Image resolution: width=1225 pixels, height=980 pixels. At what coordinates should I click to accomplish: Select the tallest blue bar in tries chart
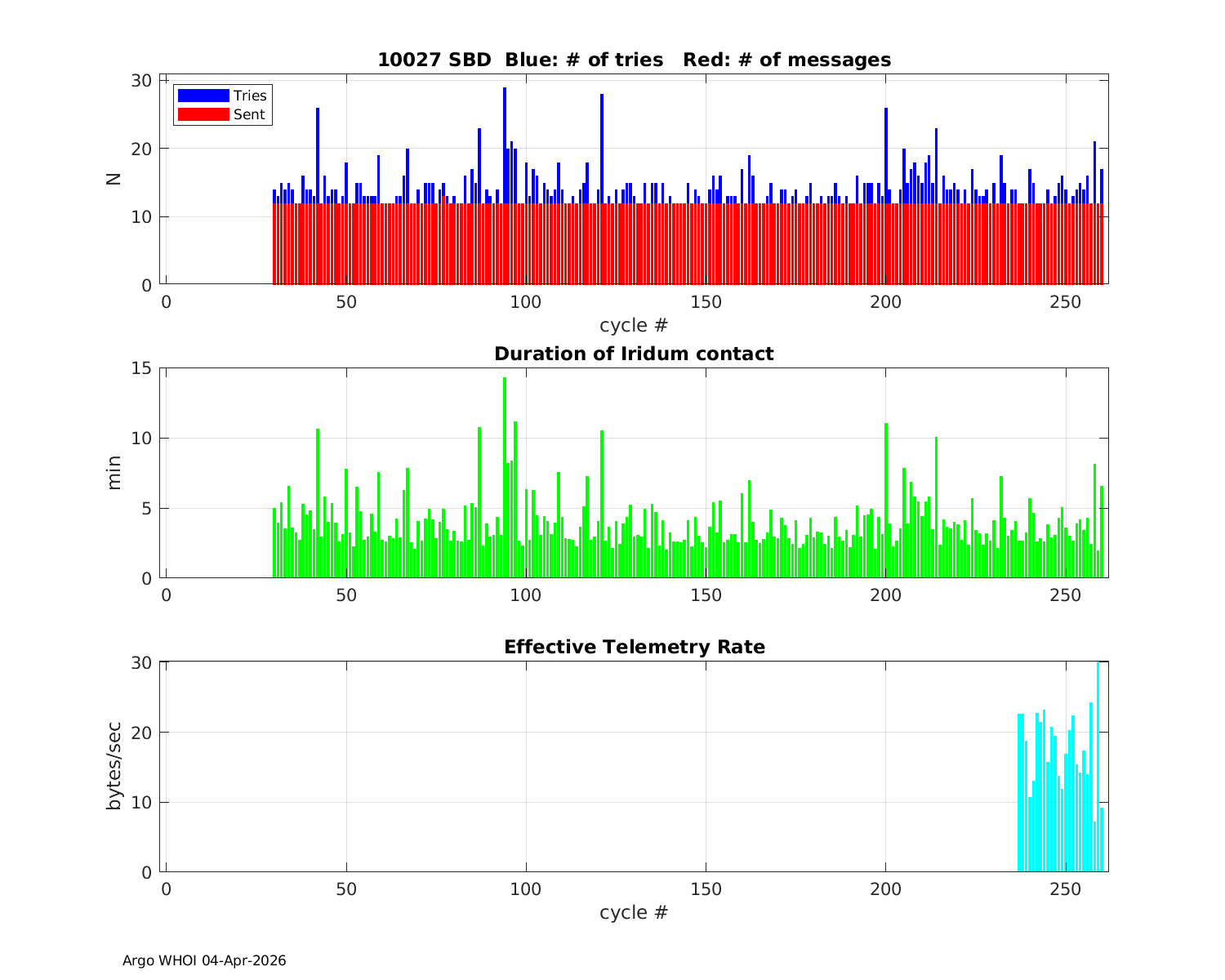tap(505, 147)
